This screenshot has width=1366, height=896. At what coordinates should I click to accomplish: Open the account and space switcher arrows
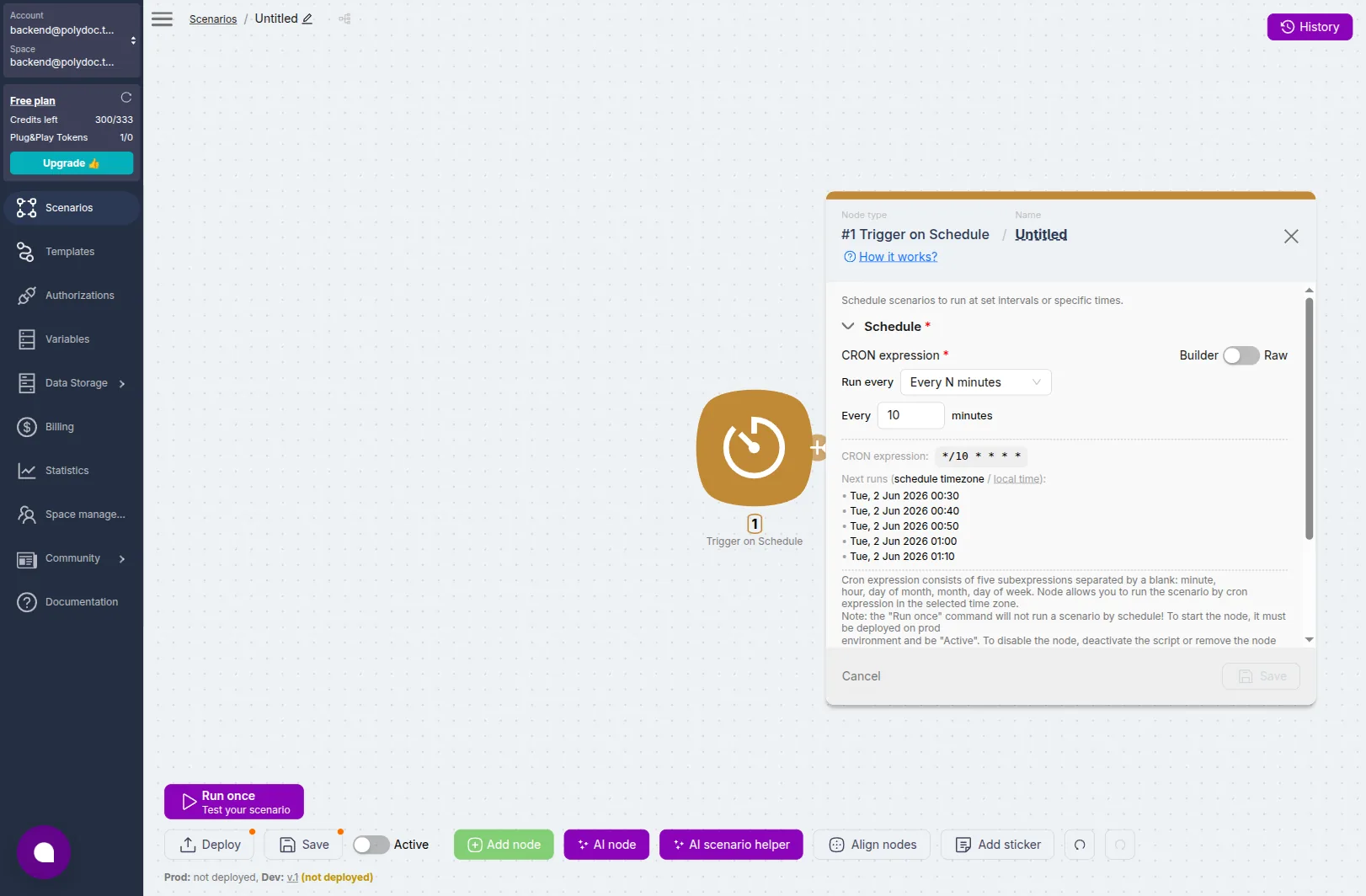click(x=133, y=40)
